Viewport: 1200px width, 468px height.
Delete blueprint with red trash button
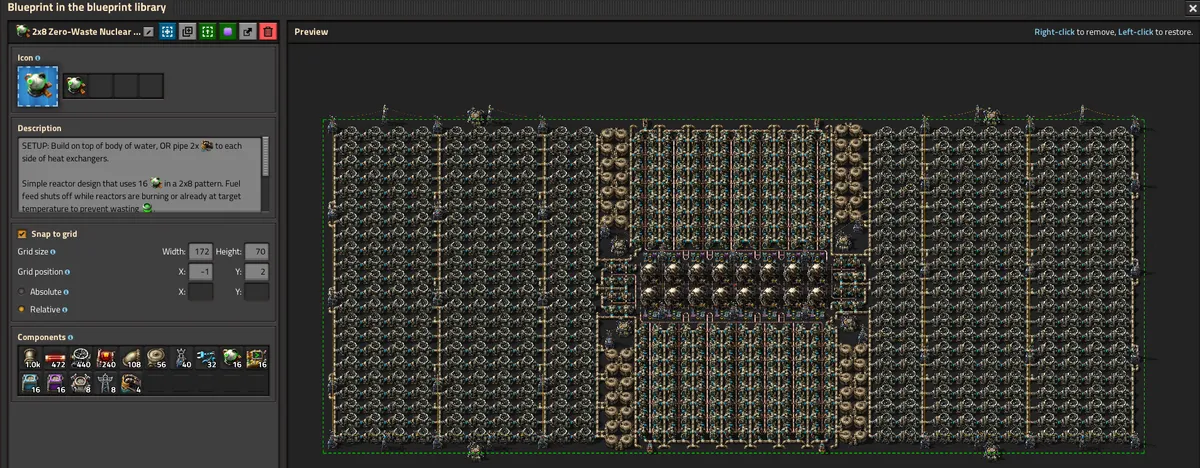(267, 32)
